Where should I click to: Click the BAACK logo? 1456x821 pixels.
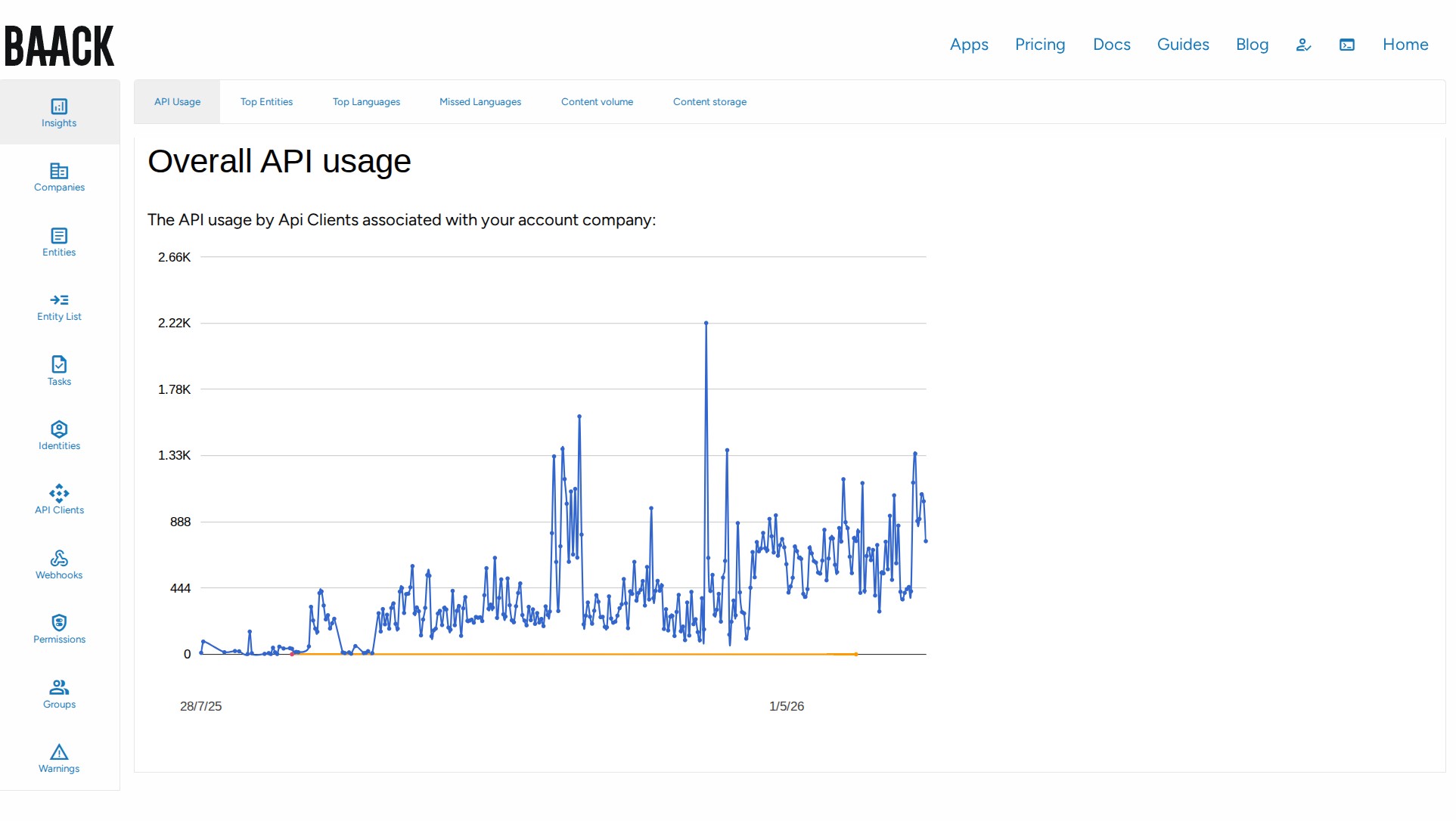(x=59, y=45)
